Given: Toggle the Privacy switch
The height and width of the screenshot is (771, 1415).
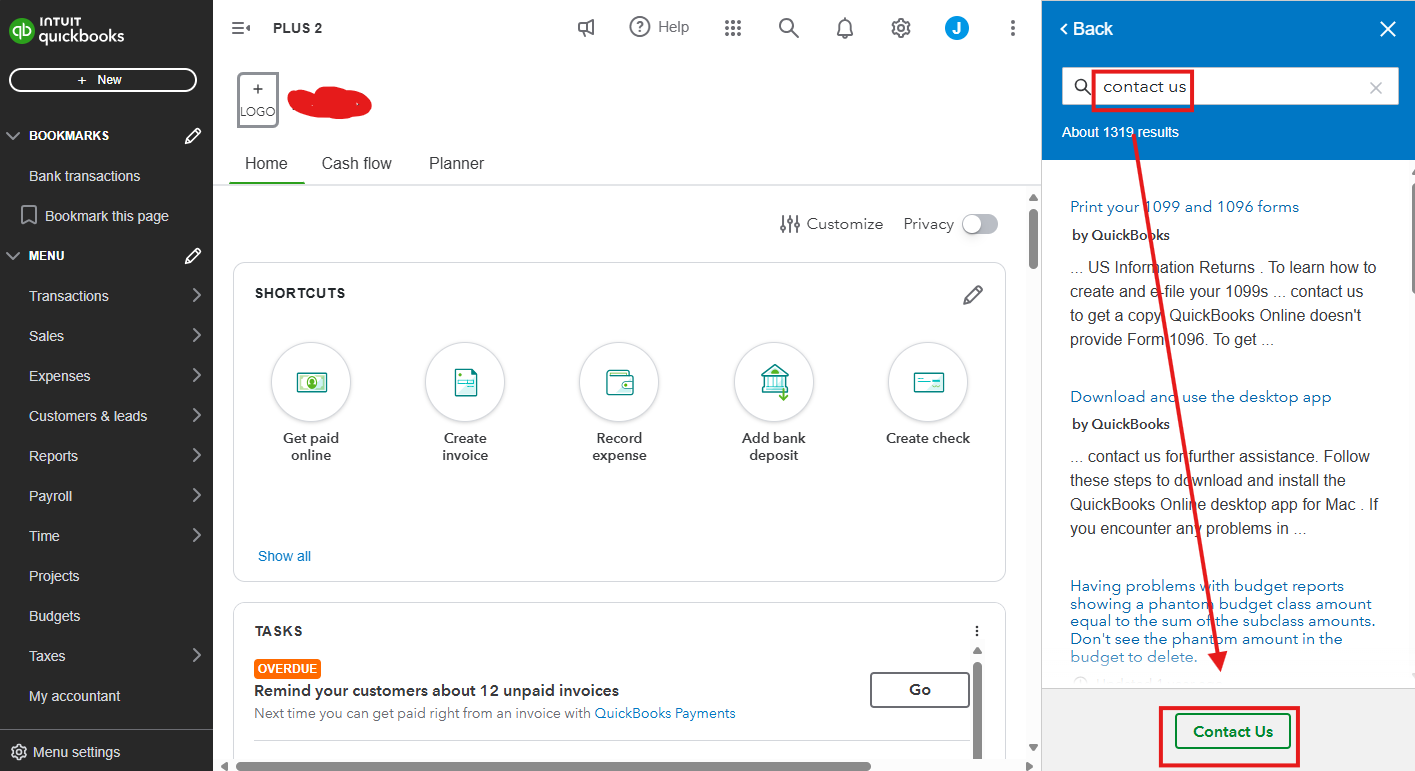Looking at the screenshot, I should click(980, 224).
